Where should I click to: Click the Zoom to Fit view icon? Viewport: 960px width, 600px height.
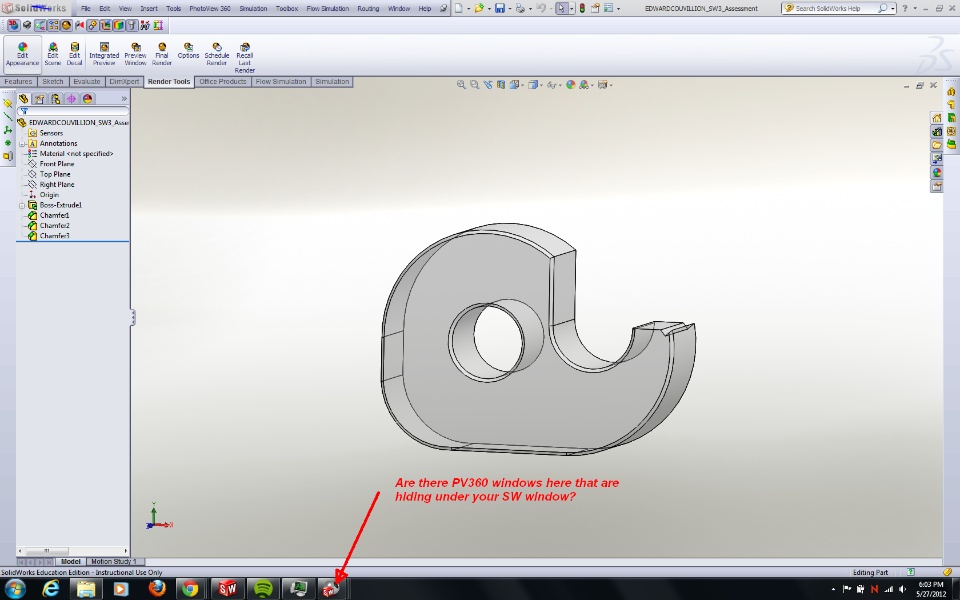click(x=461, y=84)
